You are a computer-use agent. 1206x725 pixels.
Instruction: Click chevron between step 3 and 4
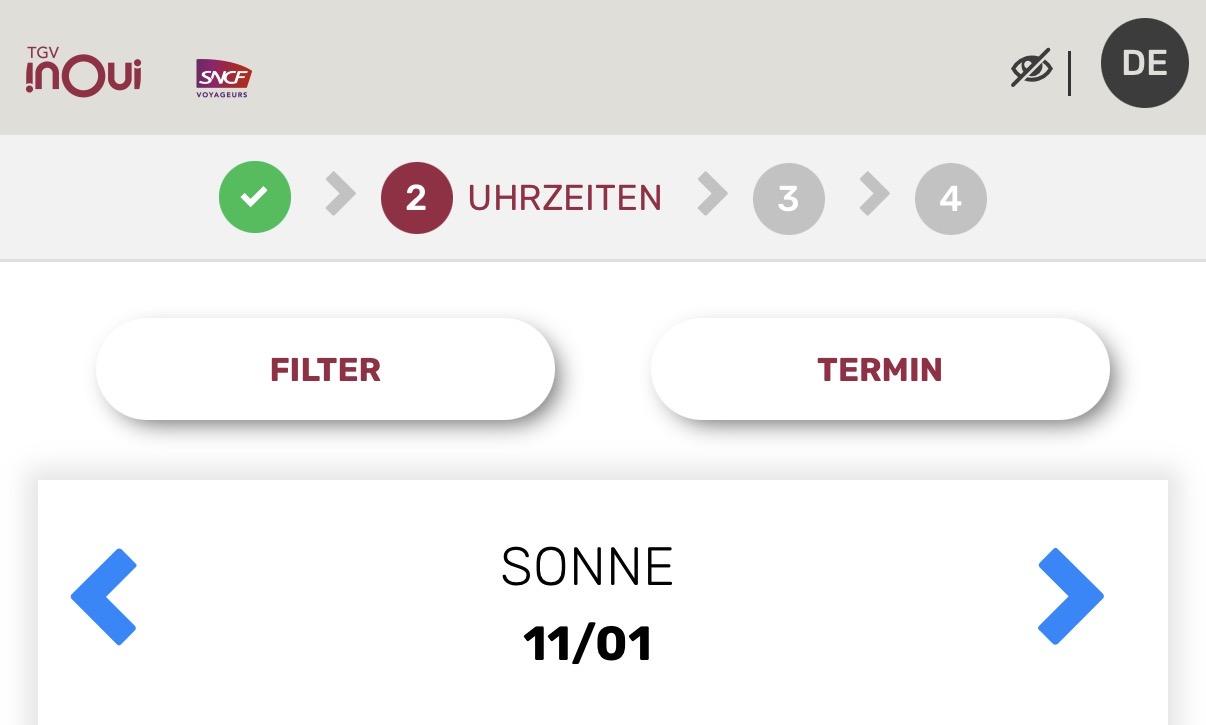(873, 194)
